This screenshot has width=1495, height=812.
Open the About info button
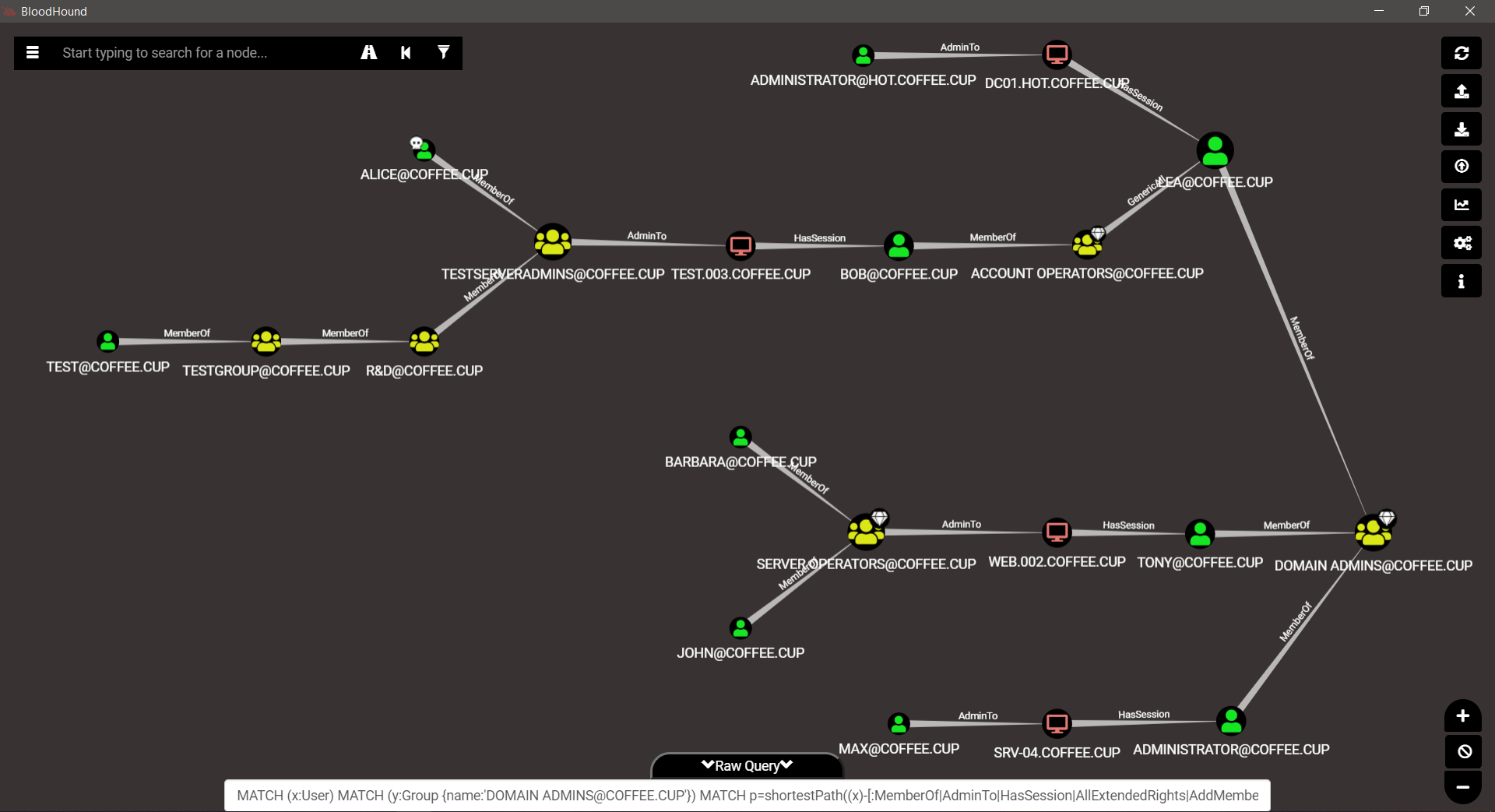(1462, 281)
